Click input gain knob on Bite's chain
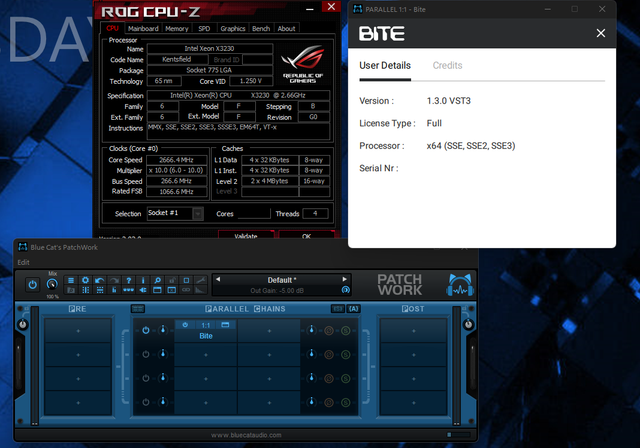Viewport: 640px width, 448px height. click(163, 330)
